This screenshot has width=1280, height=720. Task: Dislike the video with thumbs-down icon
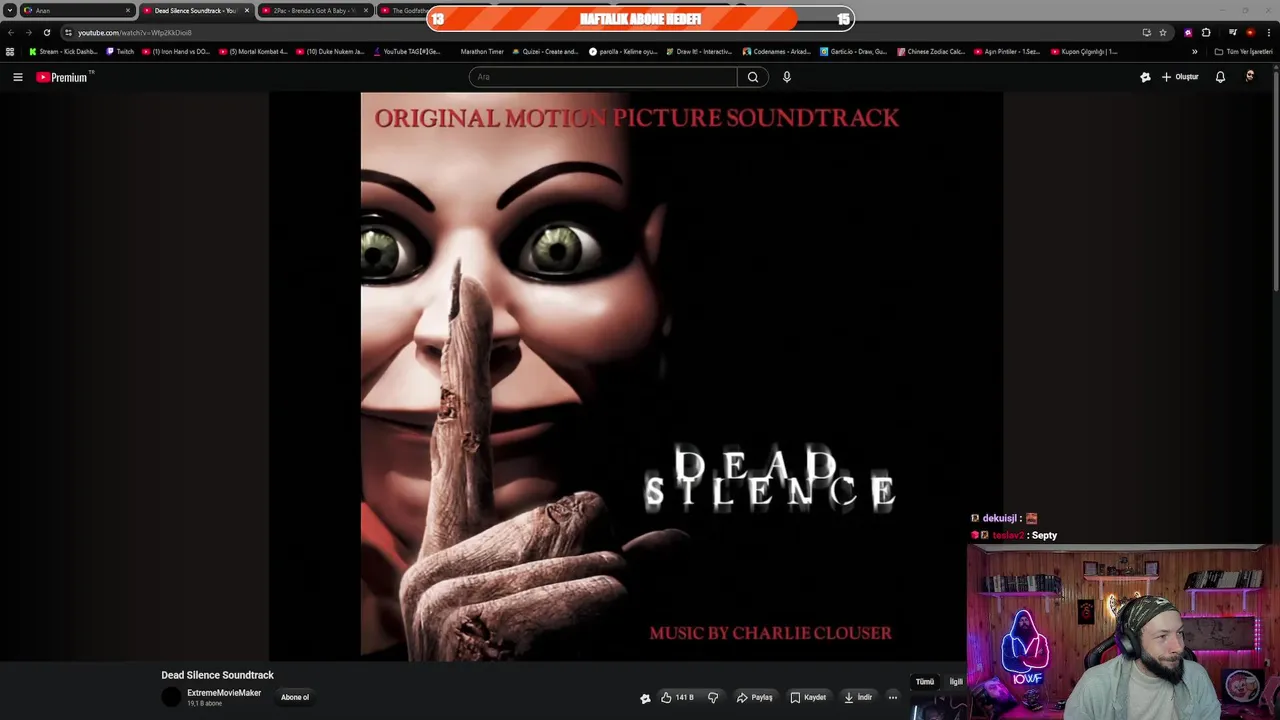[713, 697]
